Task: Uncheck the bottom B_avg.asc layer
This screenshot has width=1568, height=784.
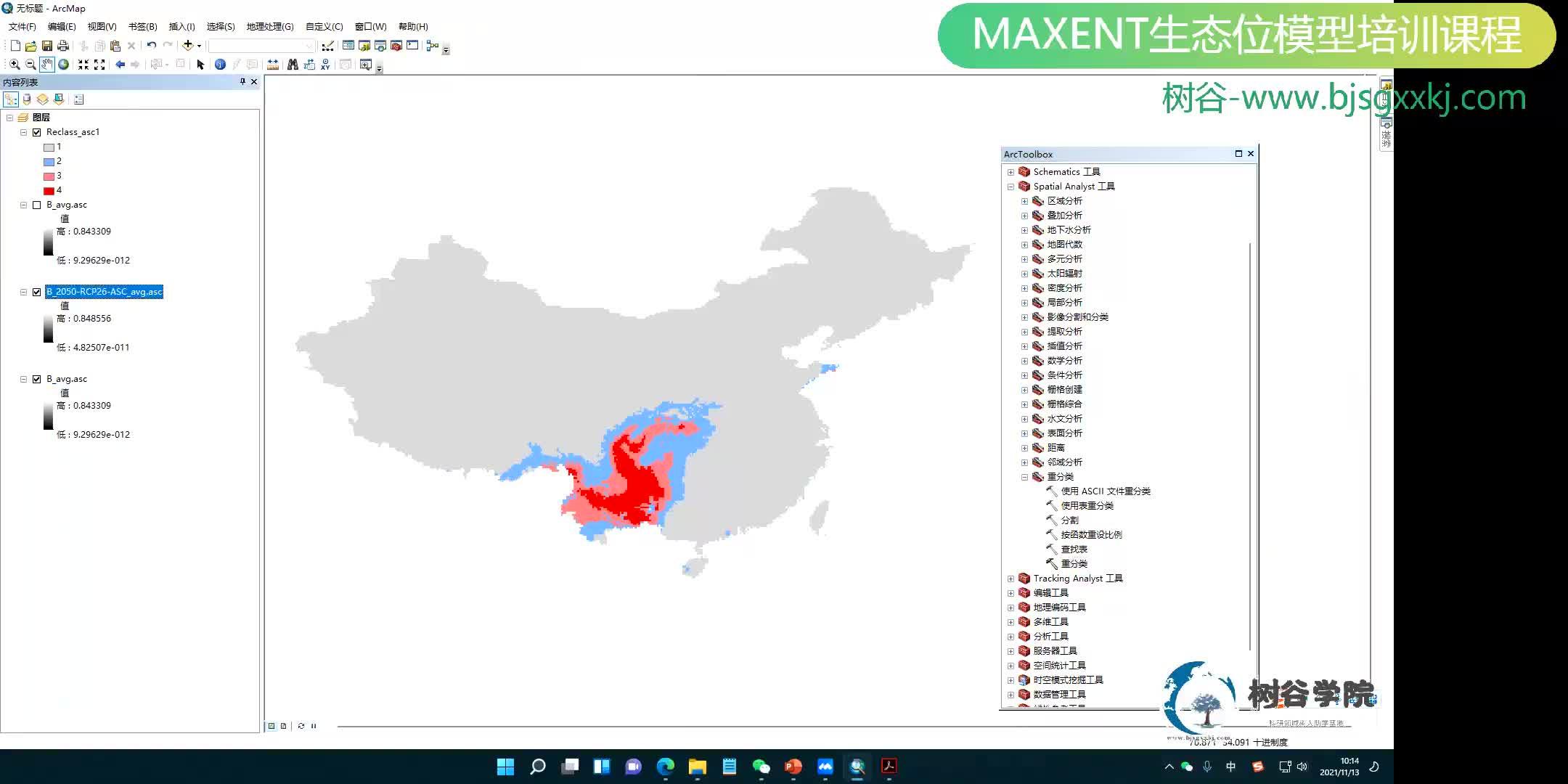Action: tap(37, 379)
